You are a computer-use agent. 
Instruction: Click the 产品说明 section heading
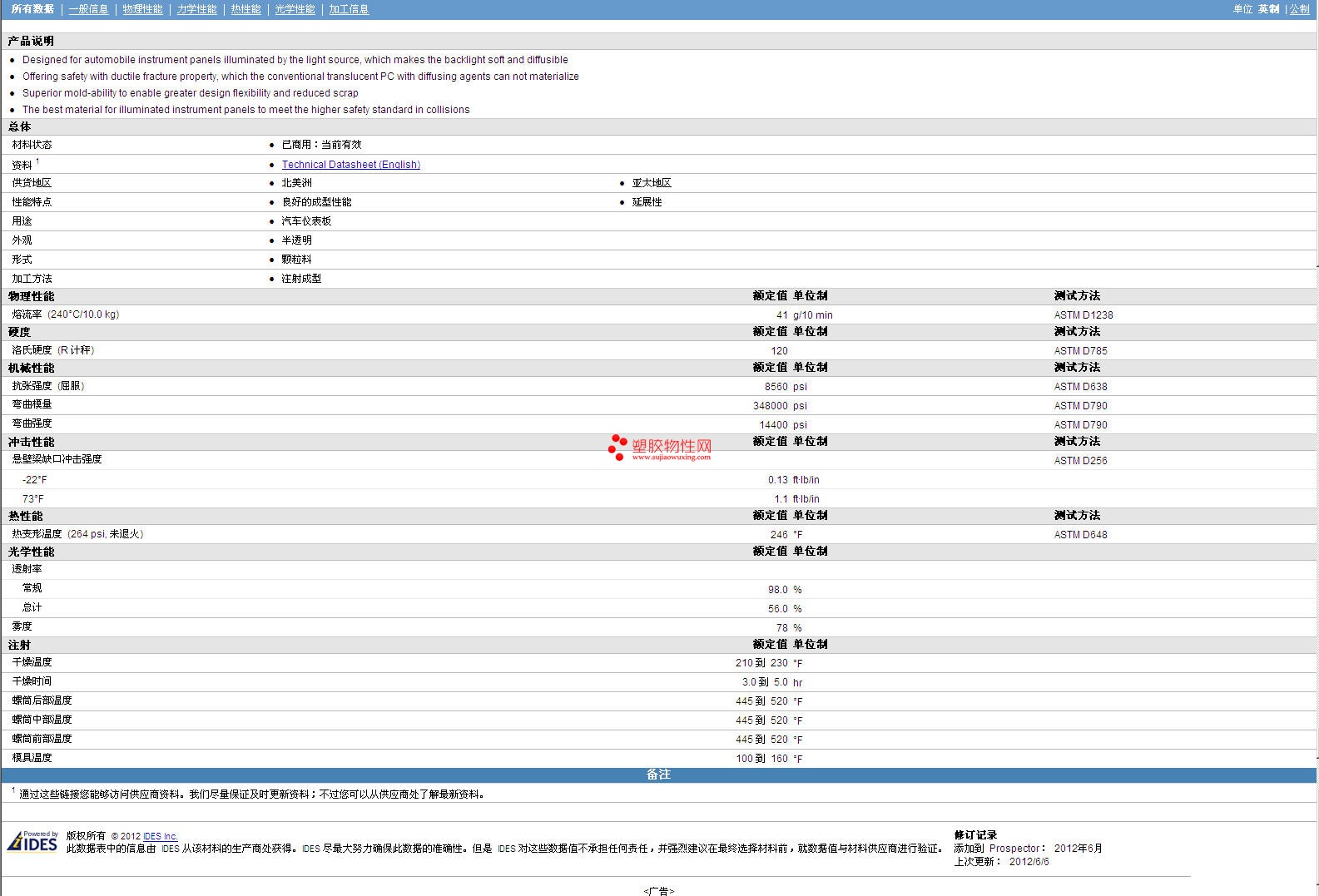click(x=31, y=41)
